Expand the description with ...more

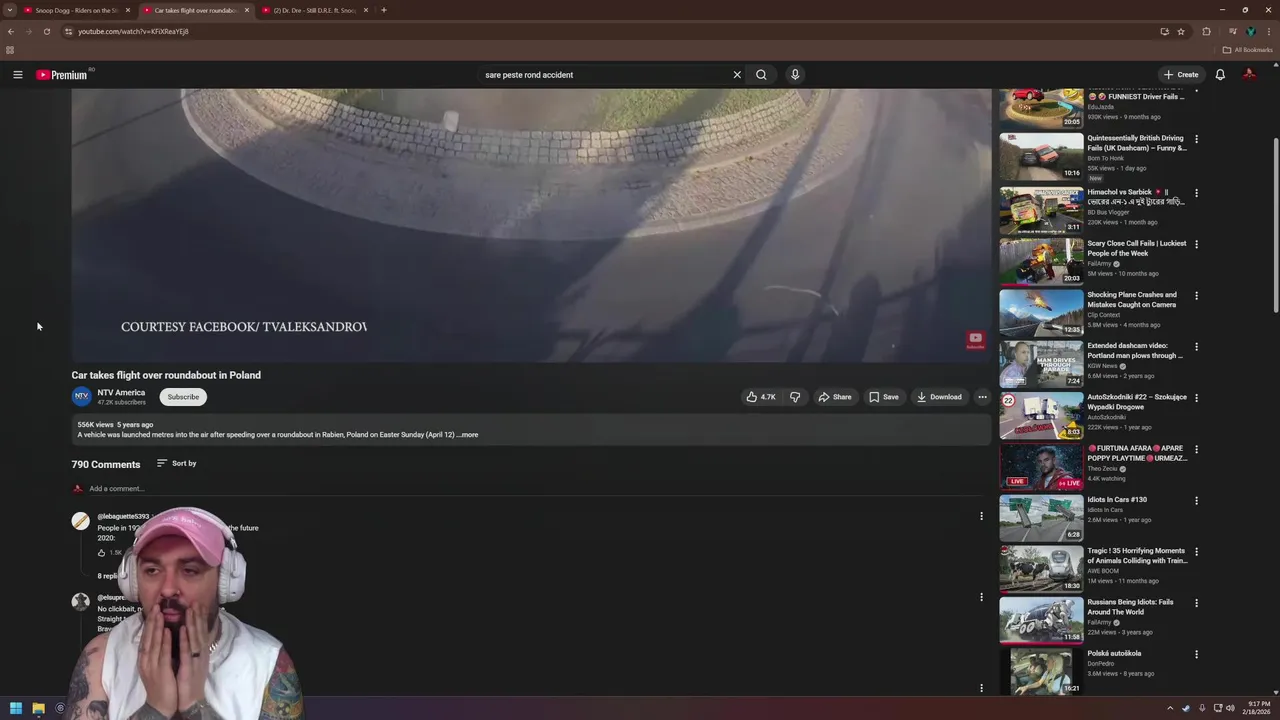click(x=468, y=435)
